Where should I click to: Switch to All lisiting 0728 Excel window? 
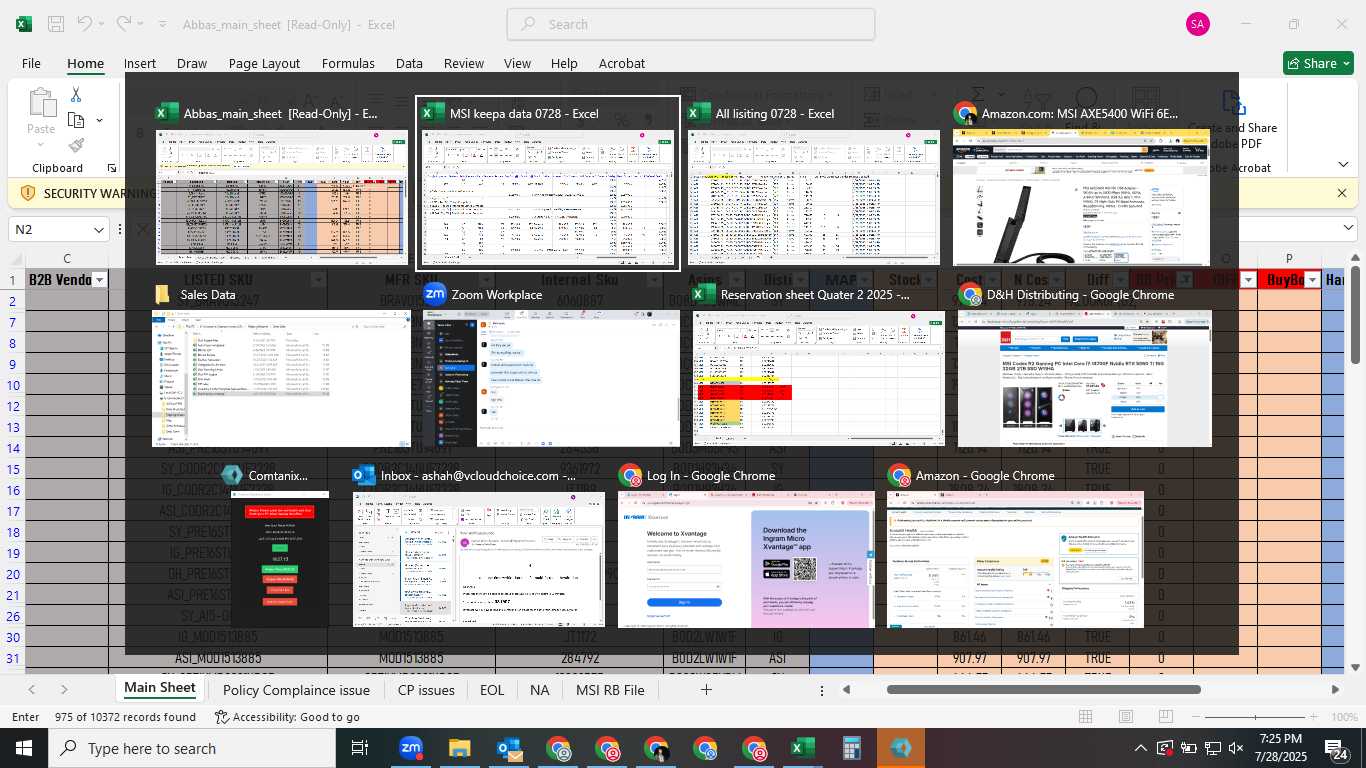[814, 183]
